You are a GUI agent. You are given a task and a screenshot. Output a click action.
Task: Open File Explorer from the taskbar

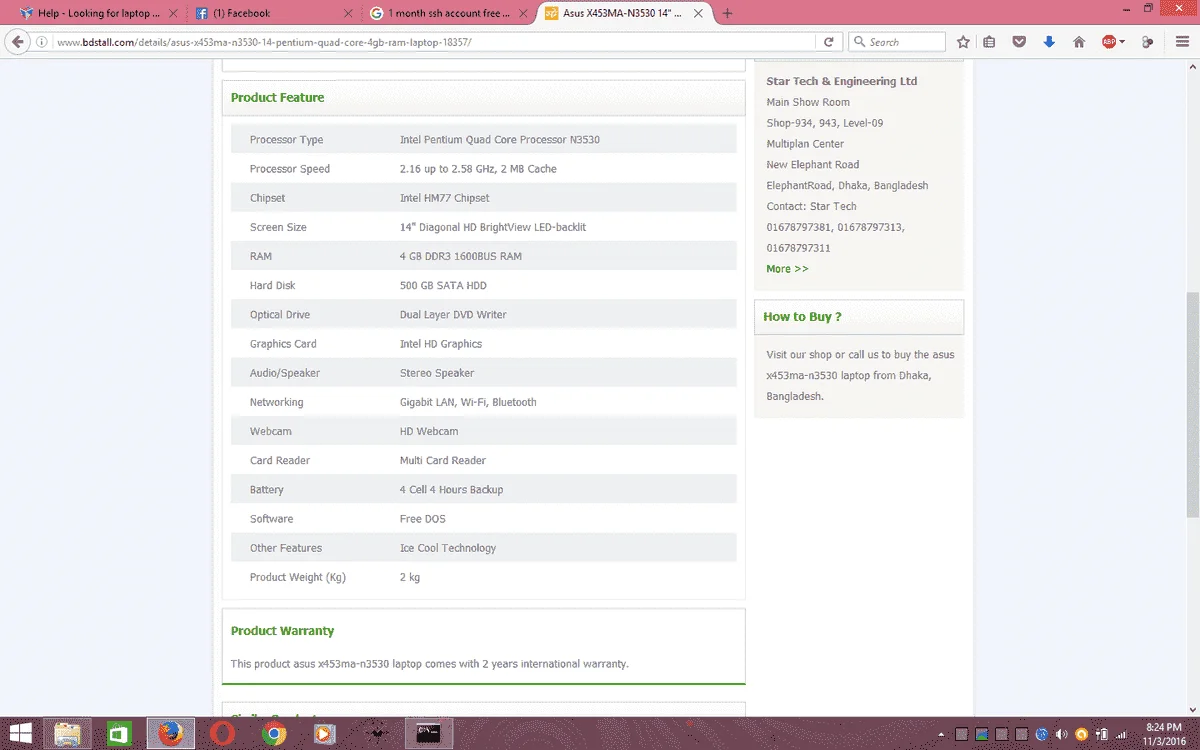click(68, 734)
